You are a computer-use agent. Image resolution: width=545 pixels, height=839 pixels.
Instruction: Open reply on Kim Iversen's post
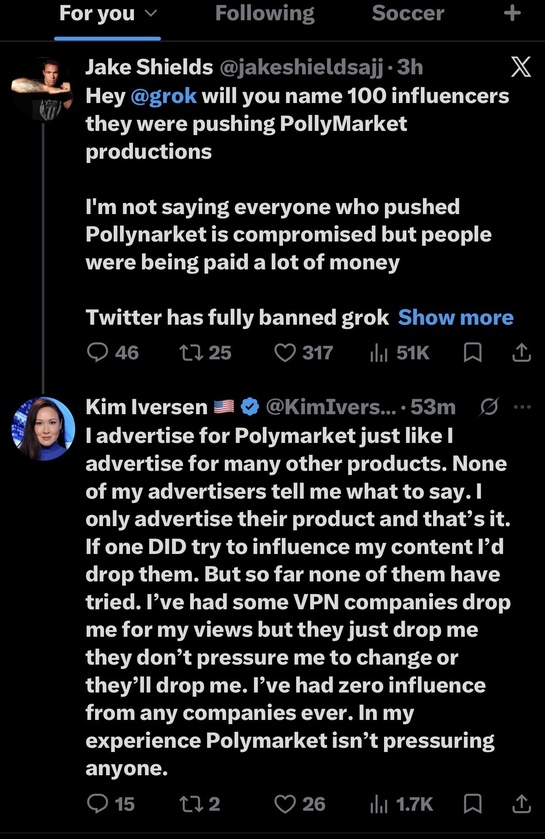click(111, 804)
